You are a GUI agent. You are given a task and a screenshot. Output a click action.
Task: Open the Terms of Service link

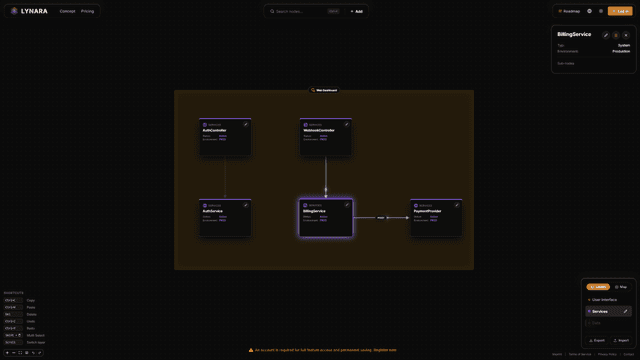tap(580, 354)
